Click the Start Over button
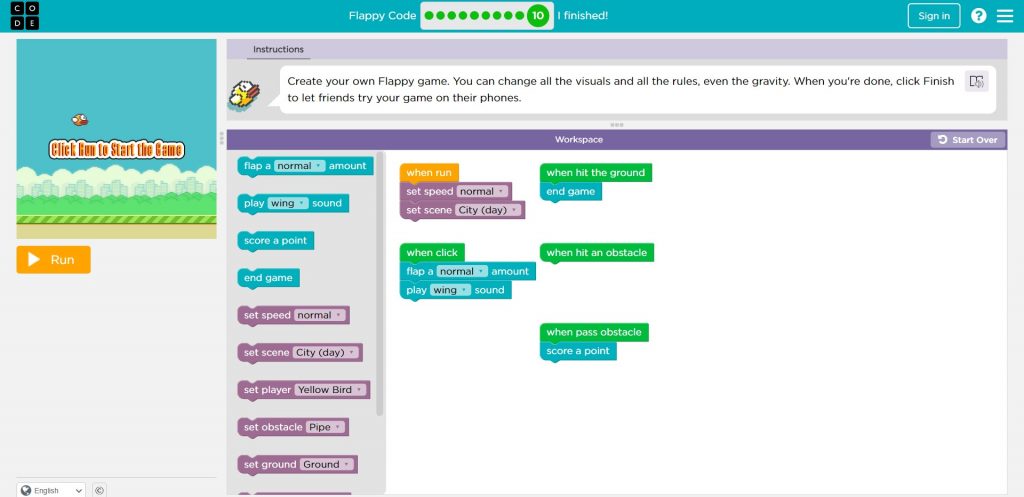The image size is (1024, 497). coord(968,140)
